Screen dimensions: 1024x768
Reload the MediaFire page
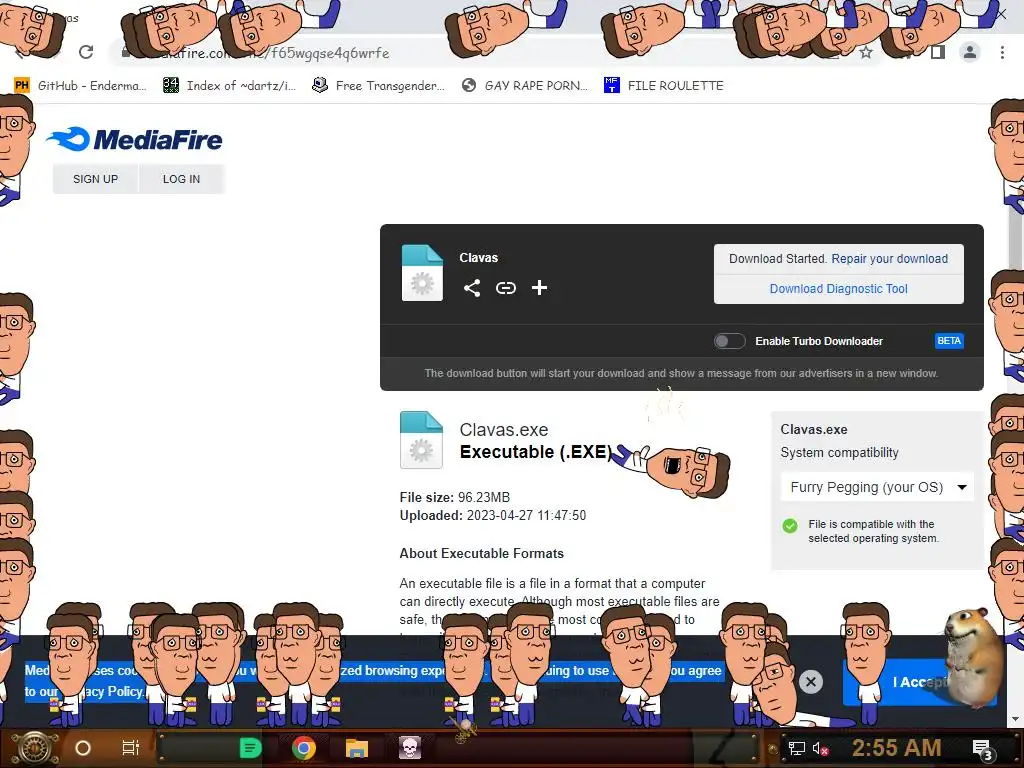(86, 52)
